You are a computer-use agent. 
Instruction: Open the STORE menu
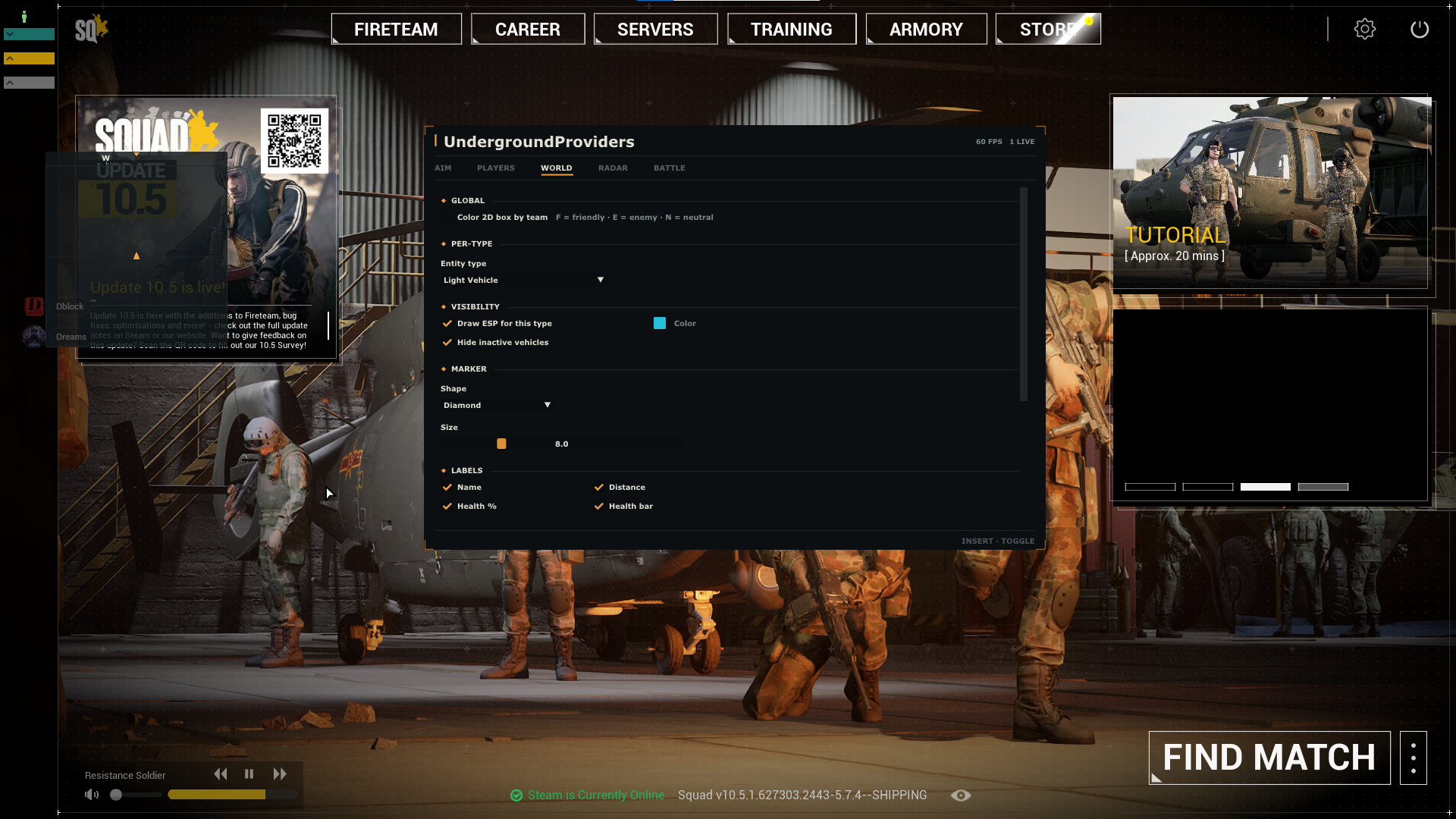[1048, 29]
